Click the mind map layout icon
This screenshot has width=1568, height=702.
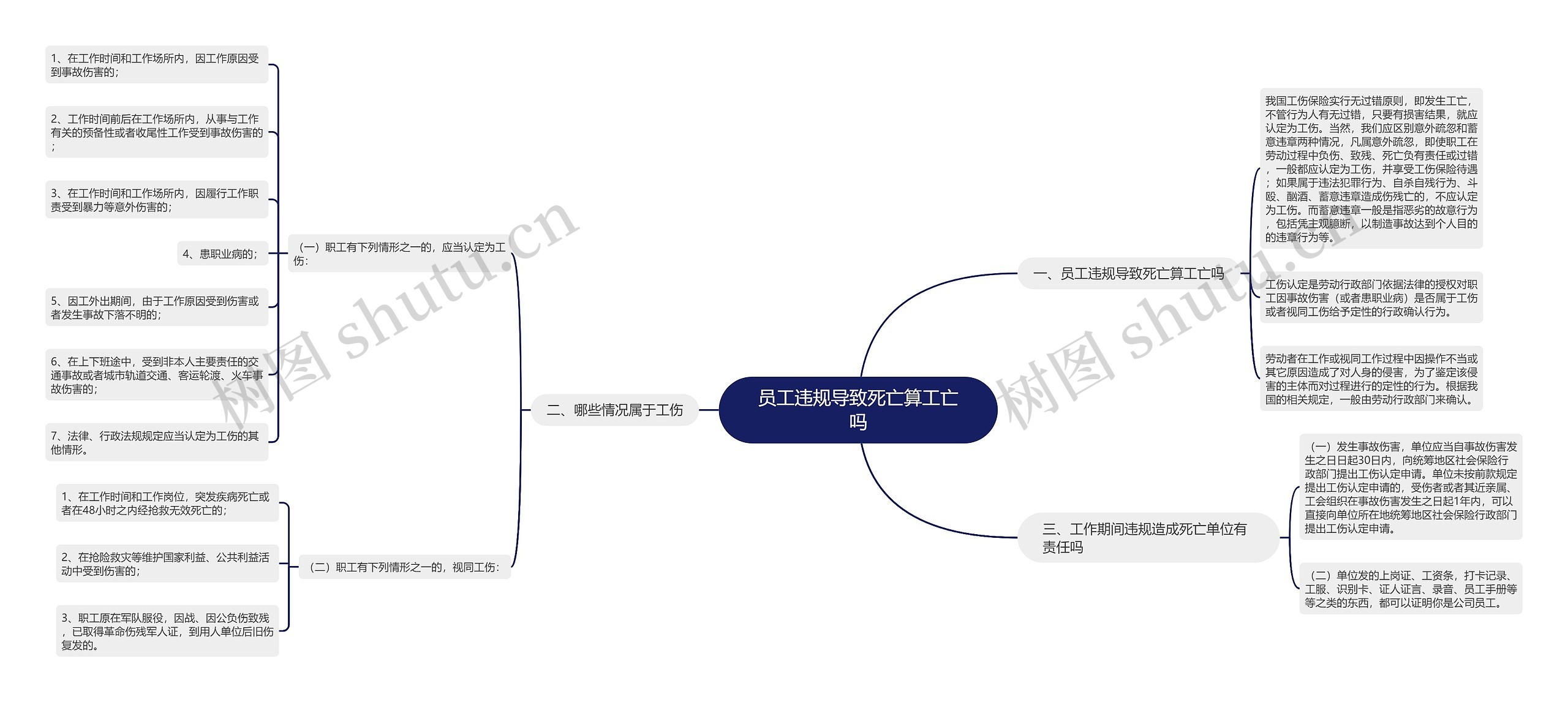[x=784, y=370]
